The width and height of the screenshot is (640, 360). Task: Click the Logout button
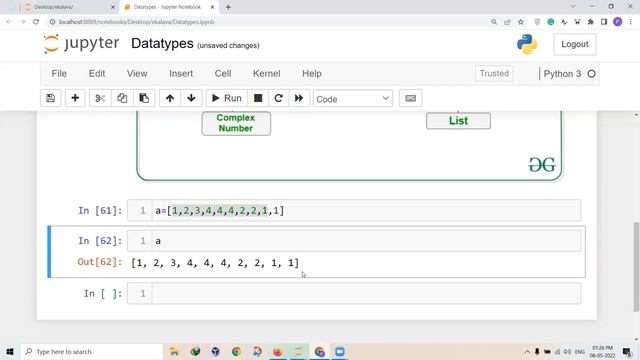click(x=575, y=44)
